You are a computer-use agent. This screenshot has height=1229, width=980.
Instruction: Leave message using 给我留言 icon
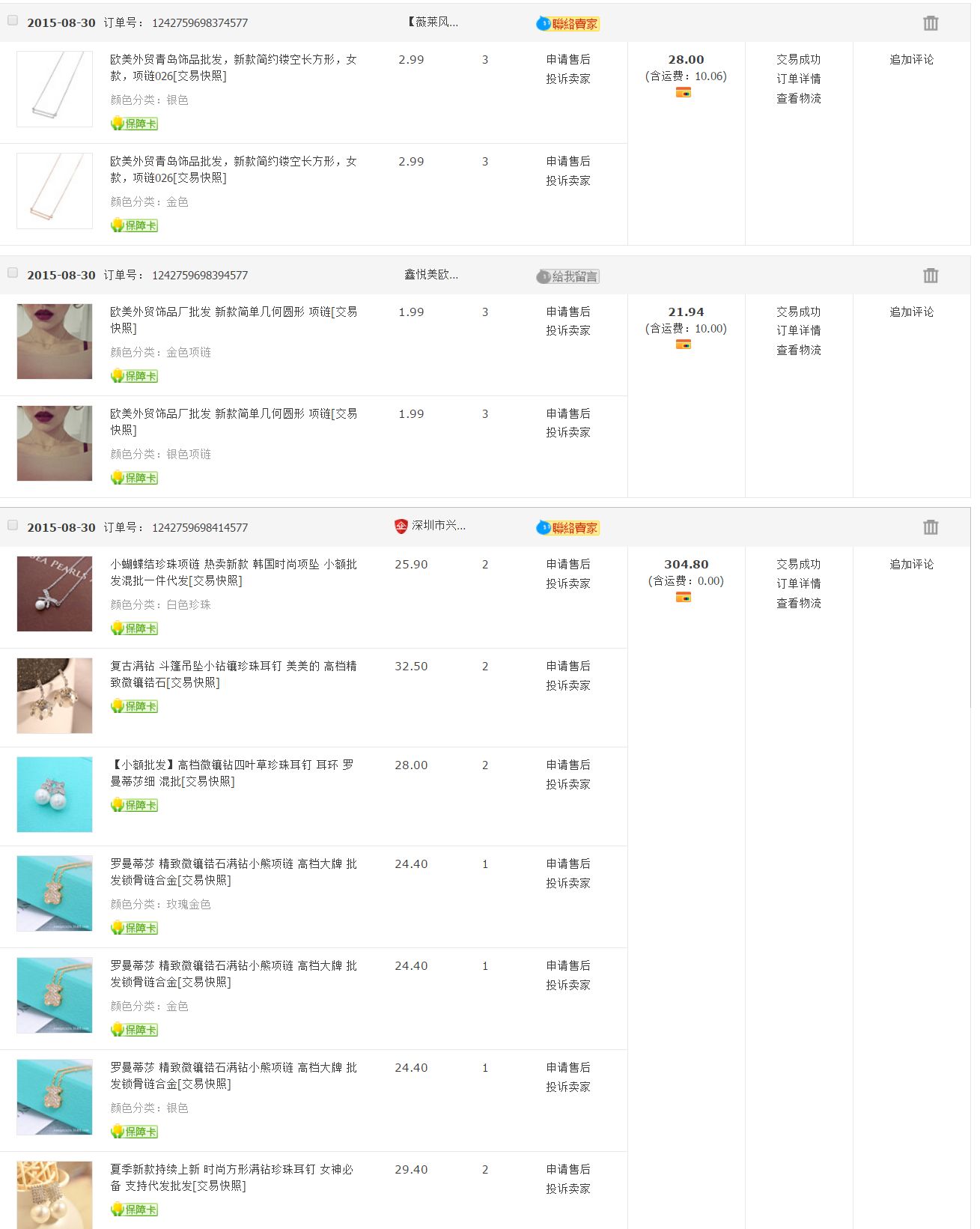click(567, 276)
